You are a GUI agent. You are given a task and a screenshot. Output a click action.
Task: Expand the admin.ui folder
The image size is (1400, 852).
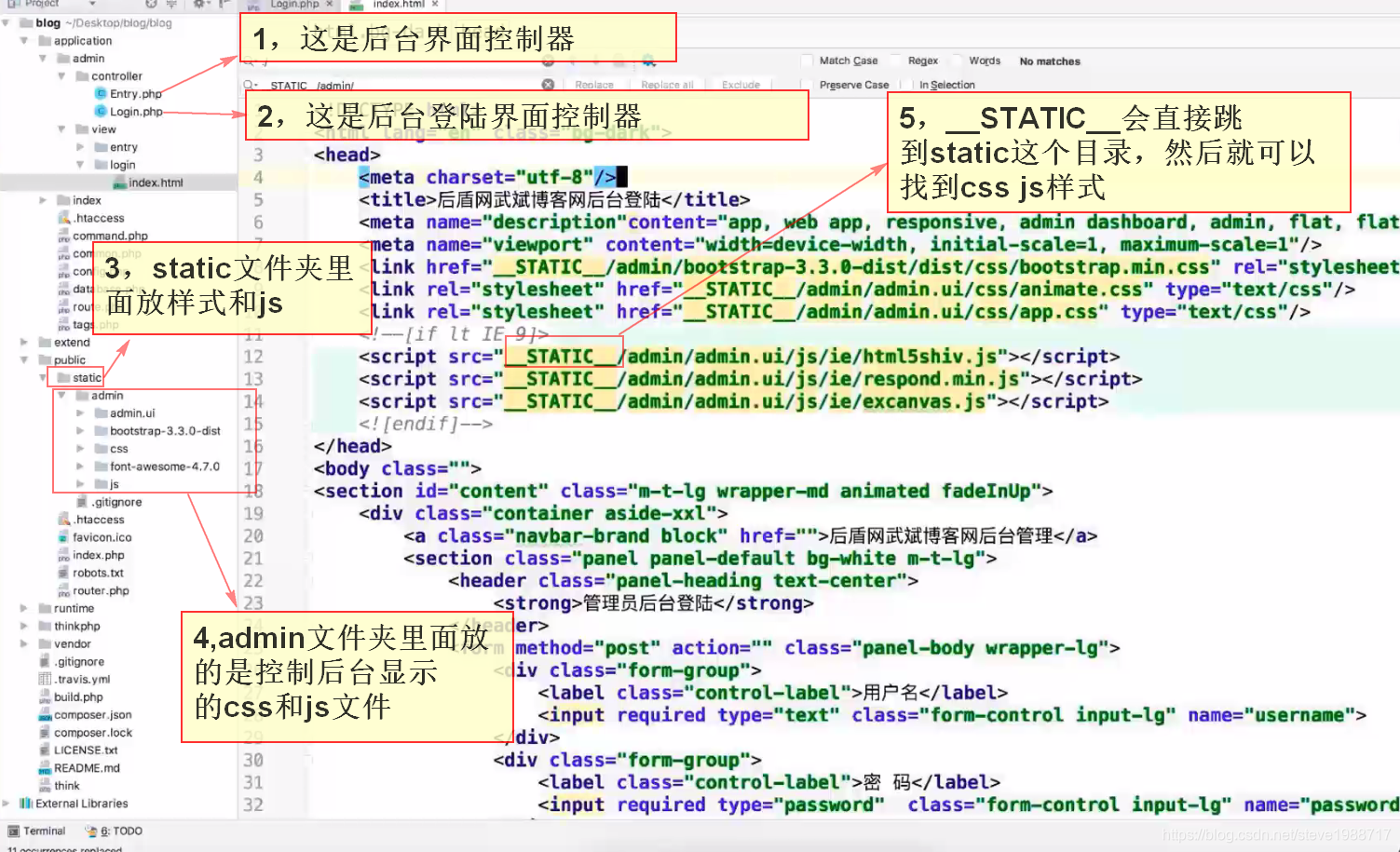tap(80, 412)
